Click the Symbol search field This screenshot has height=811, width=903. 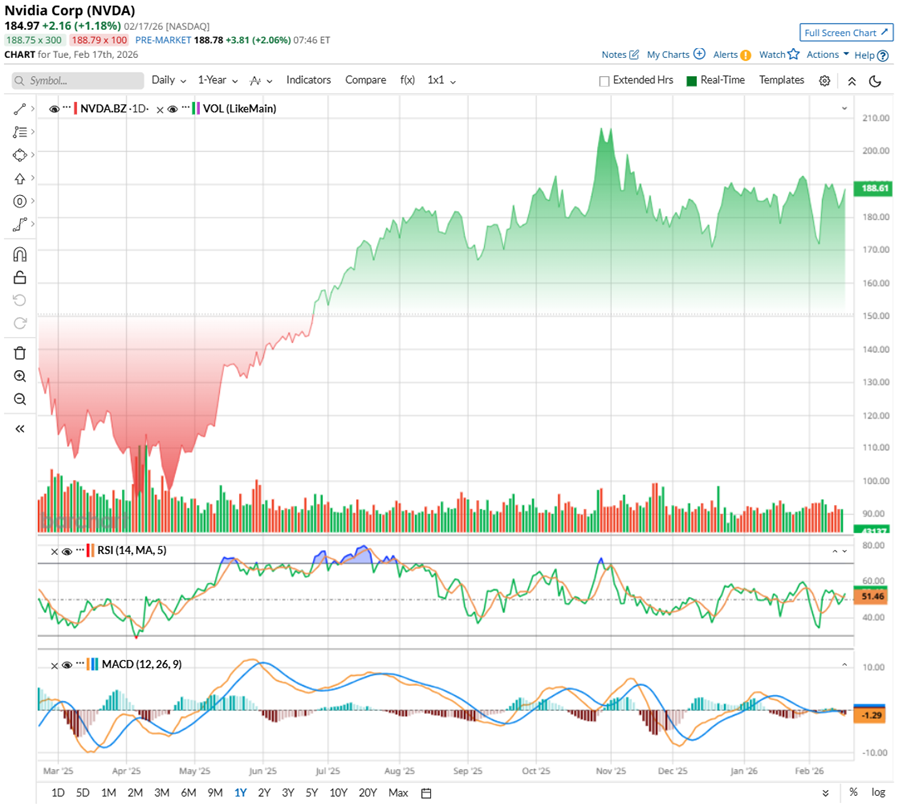click(78, 81)
